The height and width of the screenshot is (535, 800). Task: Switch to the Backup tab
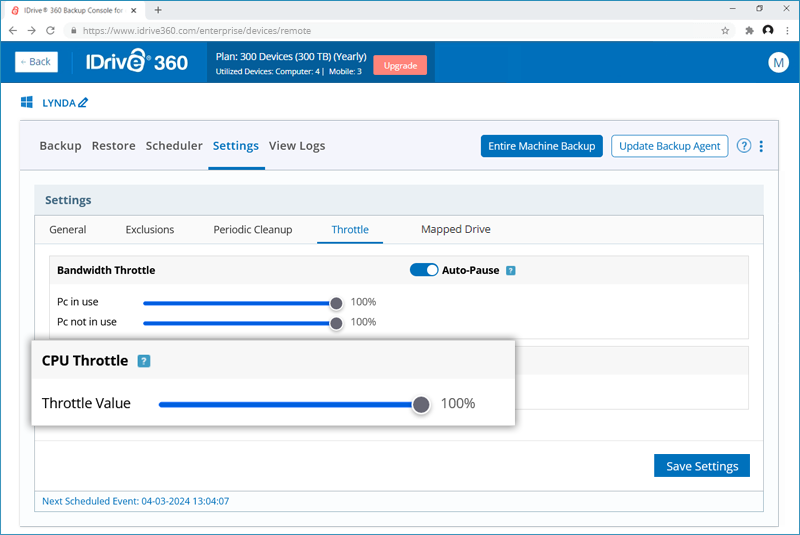60,146
